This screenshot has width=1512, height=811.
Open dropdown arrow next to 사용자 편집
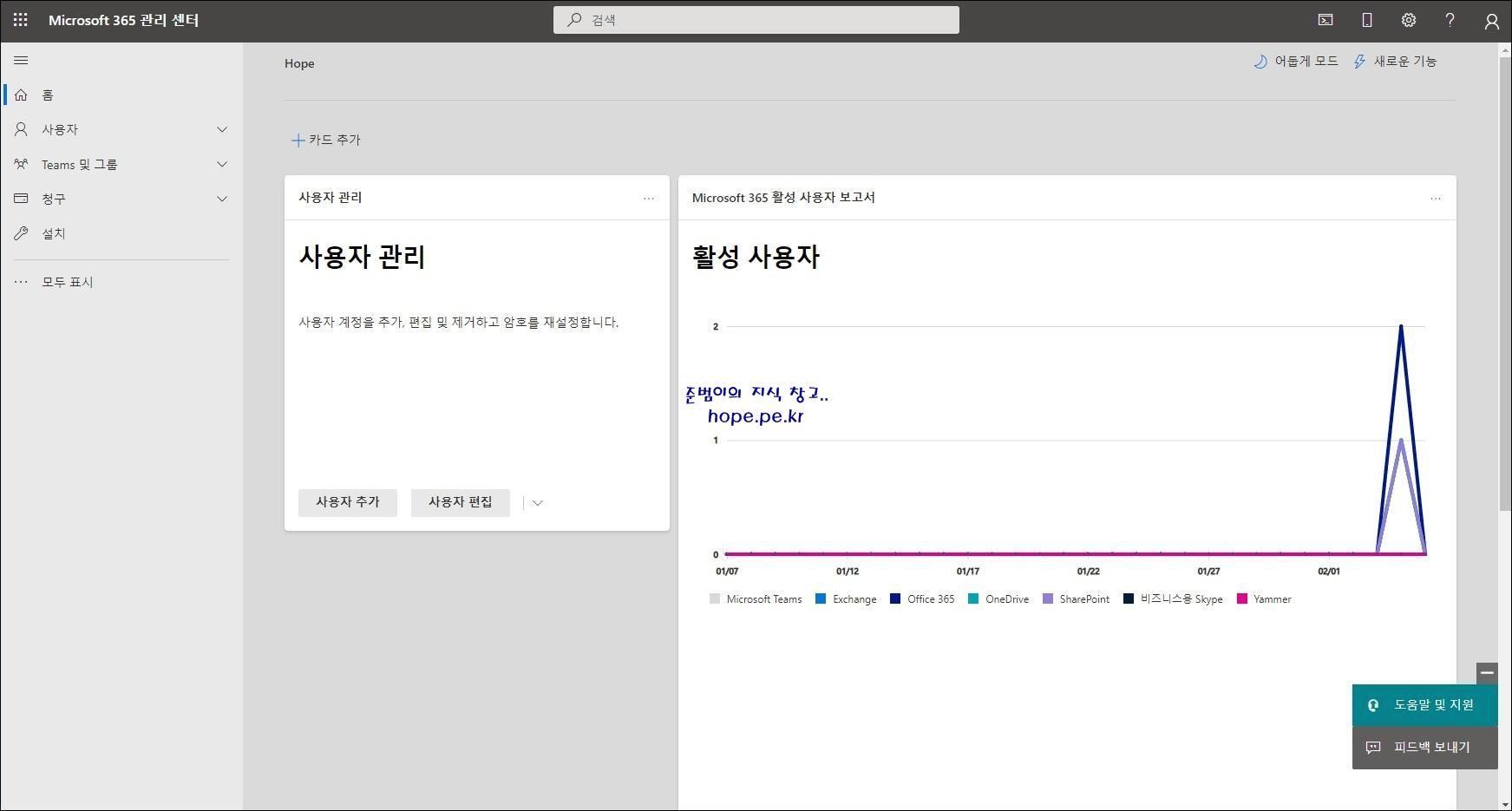[537, 503]
